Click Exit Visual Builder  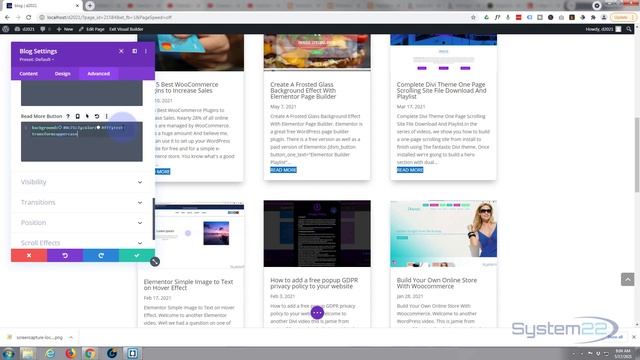(x=126, y=29)
